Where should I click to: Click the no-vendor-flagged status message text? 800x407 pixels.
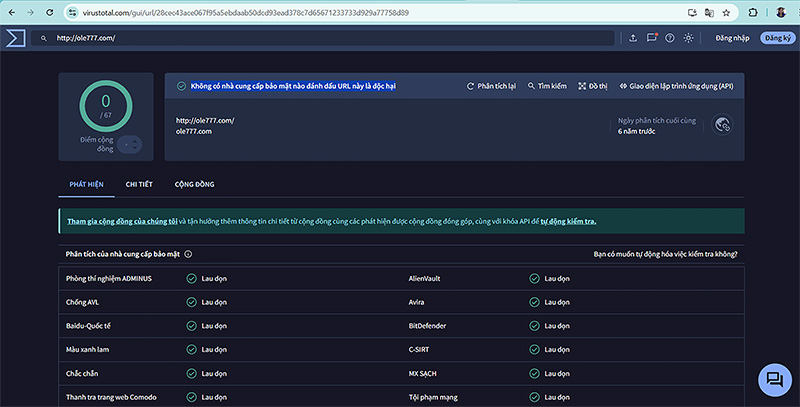click(293, 86)
